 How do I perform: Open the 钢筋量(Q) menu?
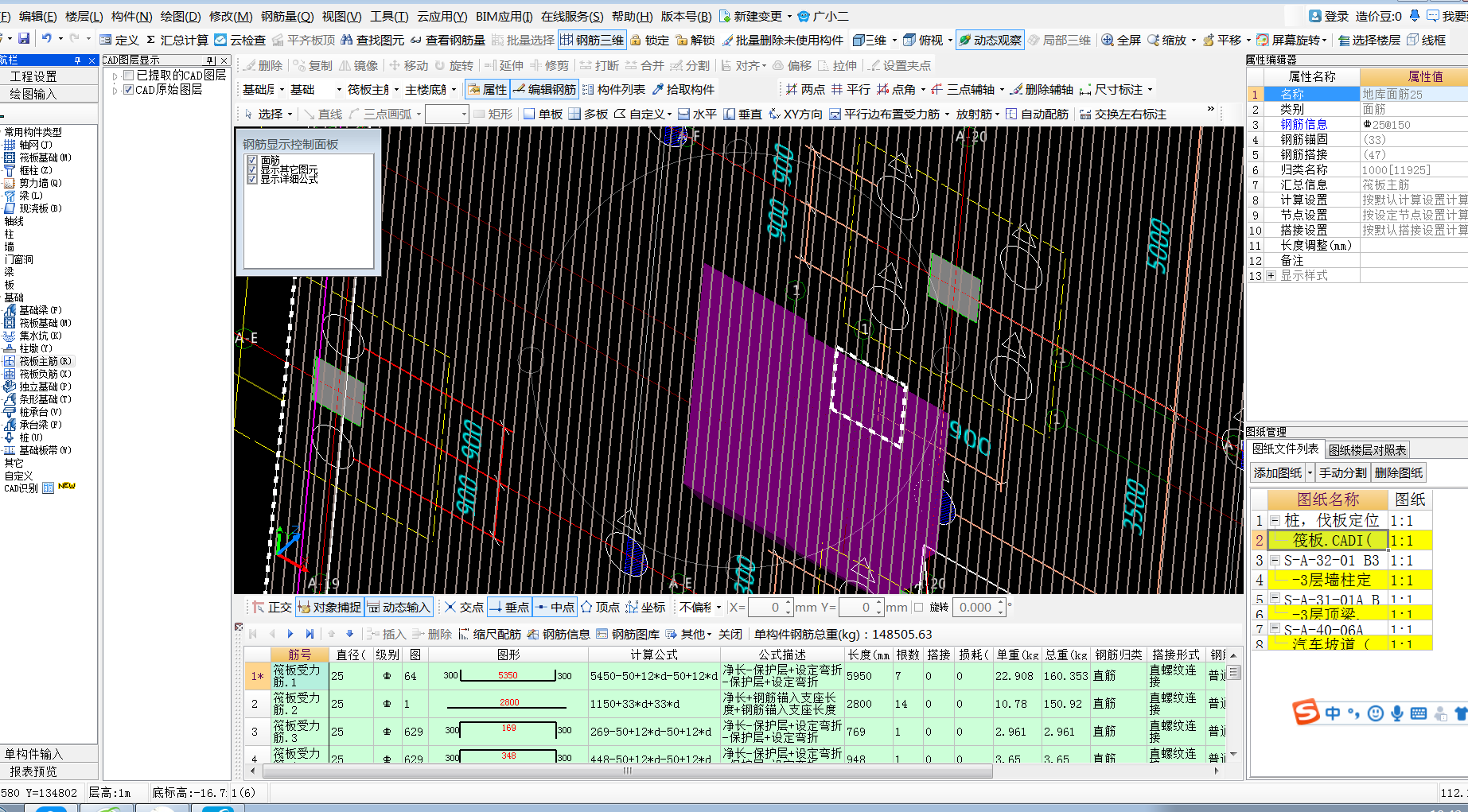[x=287, y=16]
